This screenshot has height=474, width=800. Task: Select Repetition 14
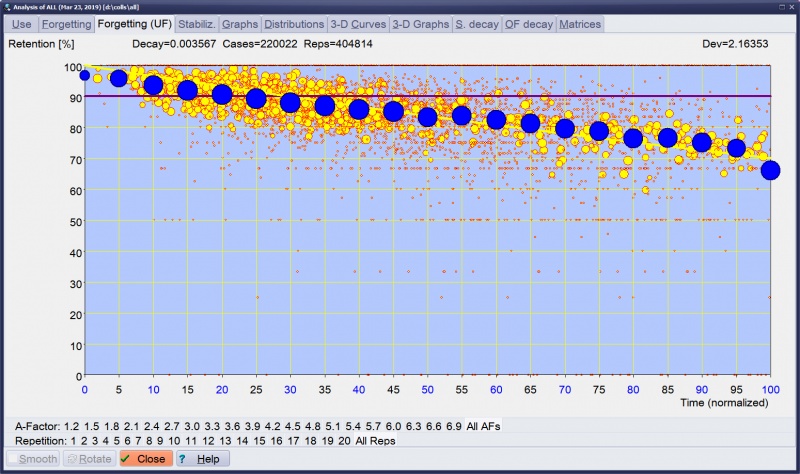pyautogui.click(x=242, y=441)
